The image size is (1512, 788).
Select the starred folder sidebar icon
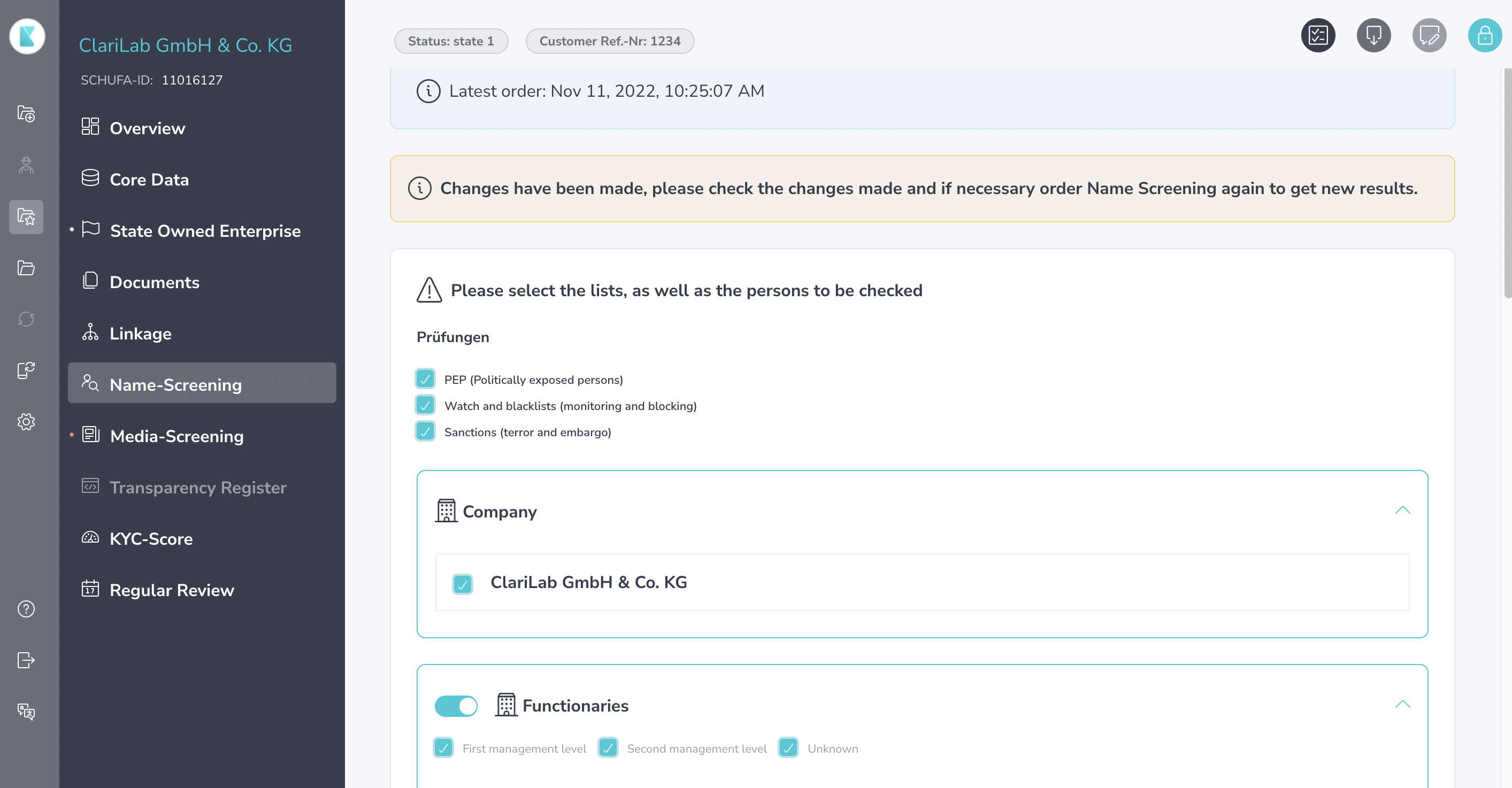pyautogui.click(x=26, y=217)
